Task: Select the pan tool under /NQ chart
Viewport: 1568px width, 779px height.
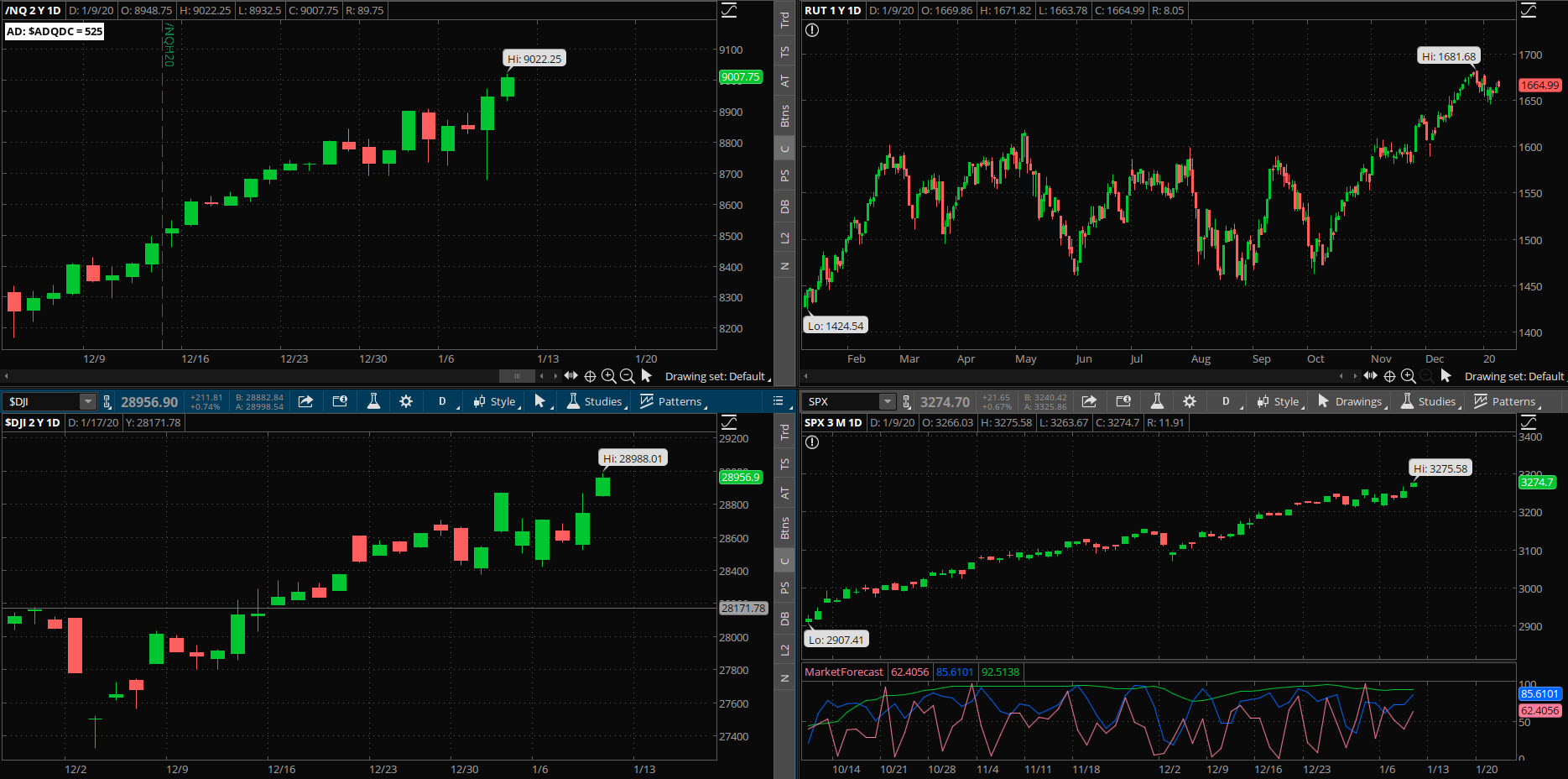Action: click(570, 375)
